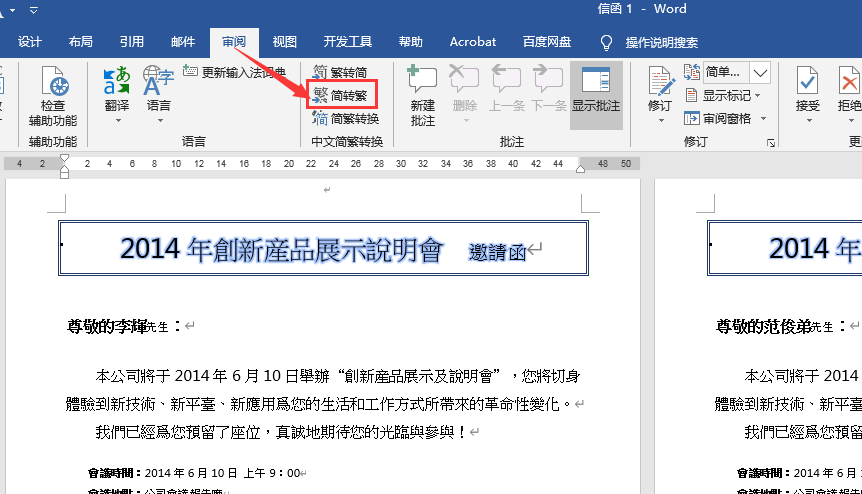Image resolution: width=862 pixels, height=494 pixels.
Task: Expand the Delete comment (删除) dropdown arrow
Action: (465, 120)
